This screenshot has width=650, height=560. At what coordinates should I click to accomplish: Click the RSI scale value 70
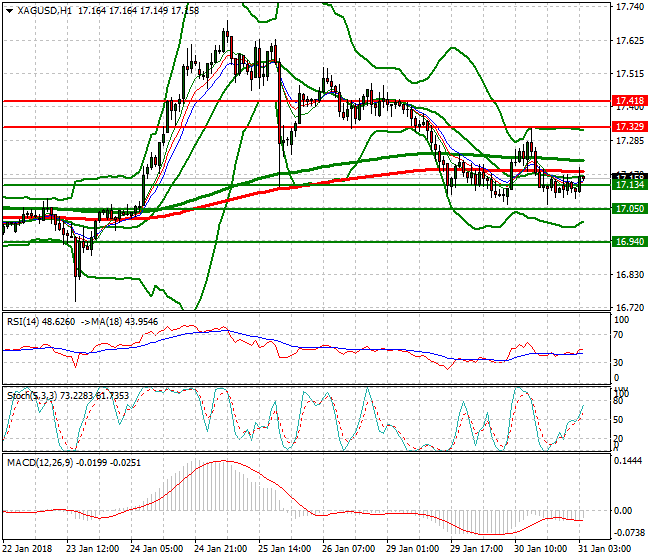pyautogui.click(x=618, y=335)
